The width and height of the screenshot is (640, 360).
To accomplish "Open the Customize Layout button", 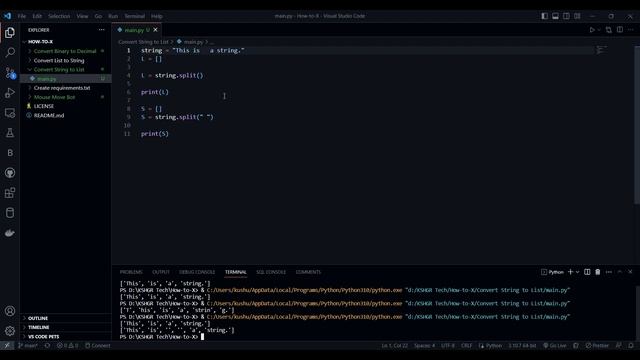I will pos(577,16).
